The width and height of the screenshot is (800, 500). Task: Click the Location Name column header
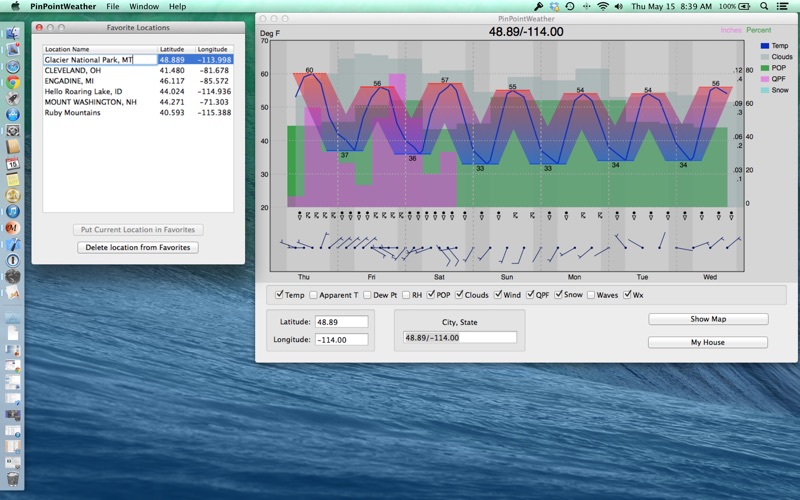(100, 49)
